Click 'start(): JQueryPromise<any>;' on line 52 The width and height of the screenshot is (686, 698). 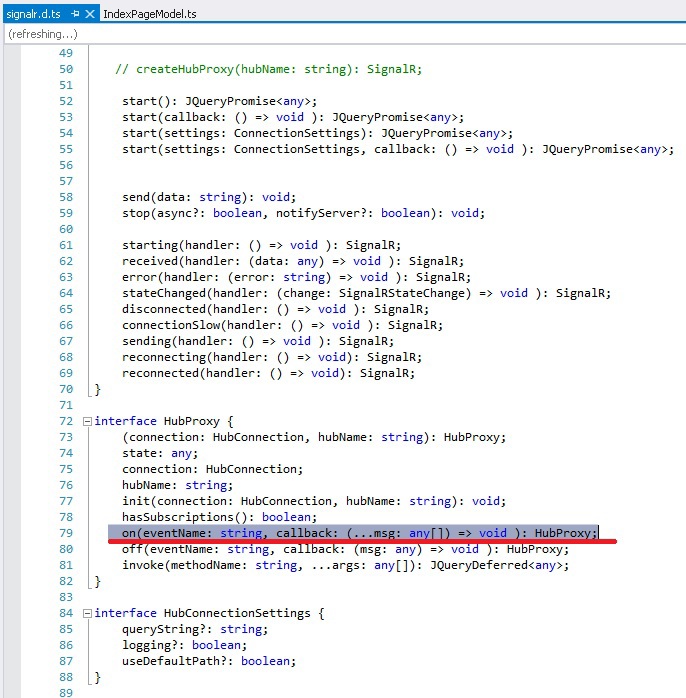tap(219, 101)
